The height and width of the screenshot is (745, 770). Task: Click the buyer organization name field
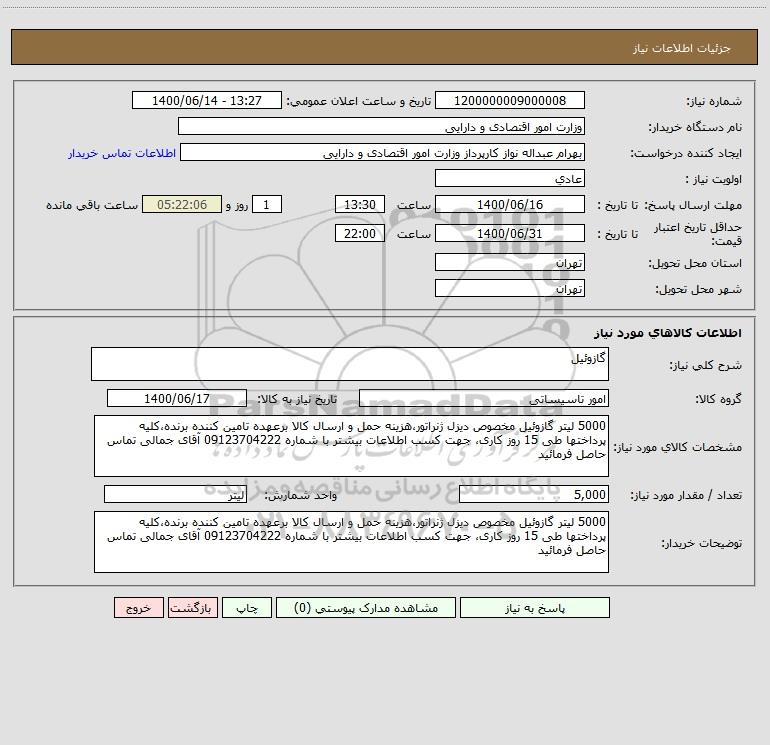tap(381, 126)
